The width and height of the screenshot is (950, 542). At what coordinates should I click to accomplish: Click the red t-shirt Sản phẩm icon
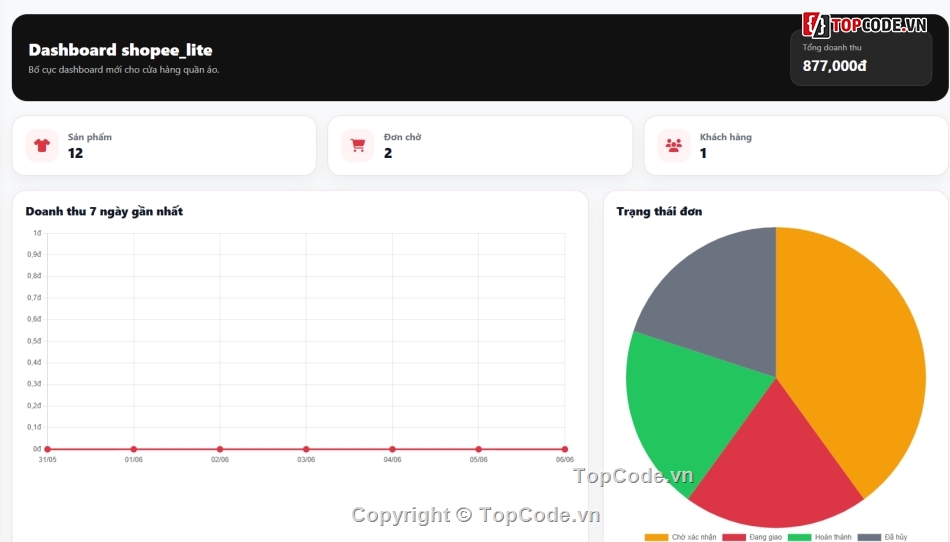(42, 145)
